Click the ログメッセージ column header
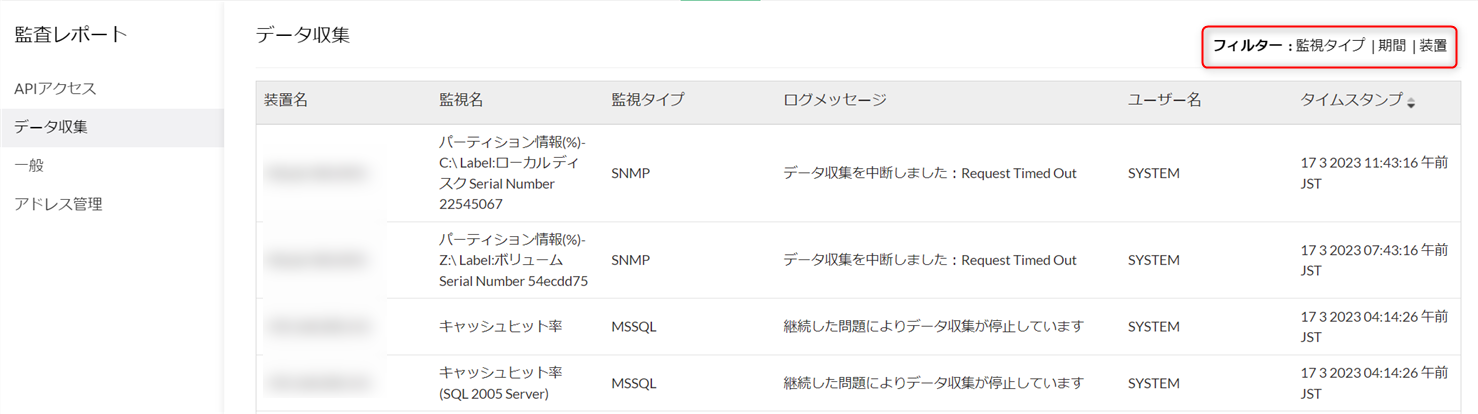The image size is (1478, 414). pyautogui.click(x=835, y=100)
